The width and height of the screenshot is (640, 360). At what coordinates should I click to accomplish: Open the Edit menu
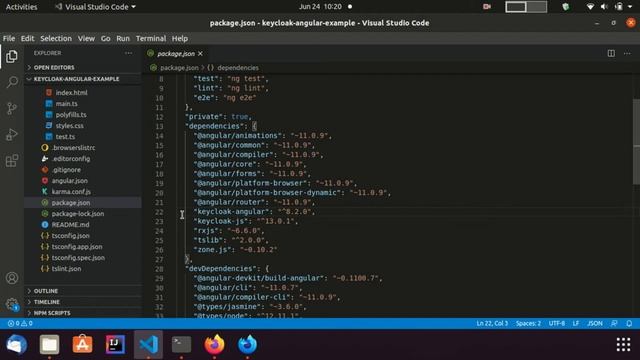coord(27,38)
